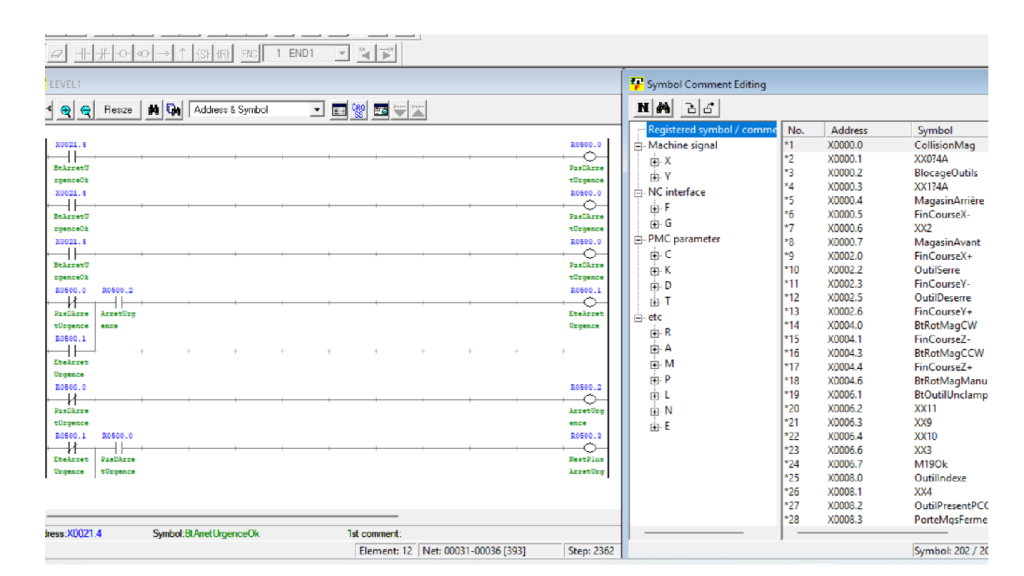Select the E item under etc

coord(667,426)
